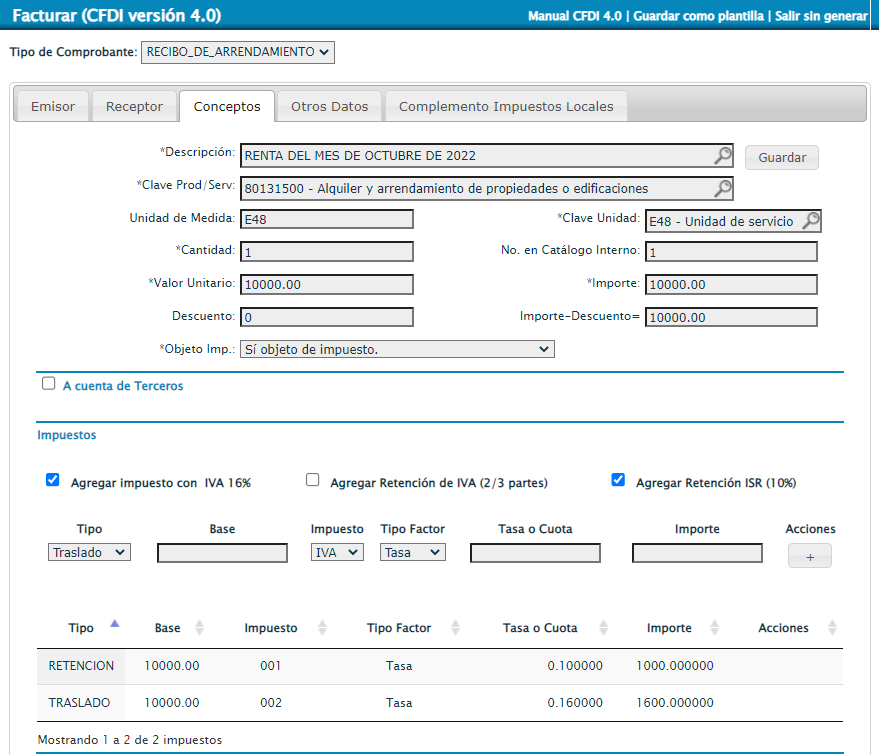Click the Importe-Descuento result field

coord(731,317)
